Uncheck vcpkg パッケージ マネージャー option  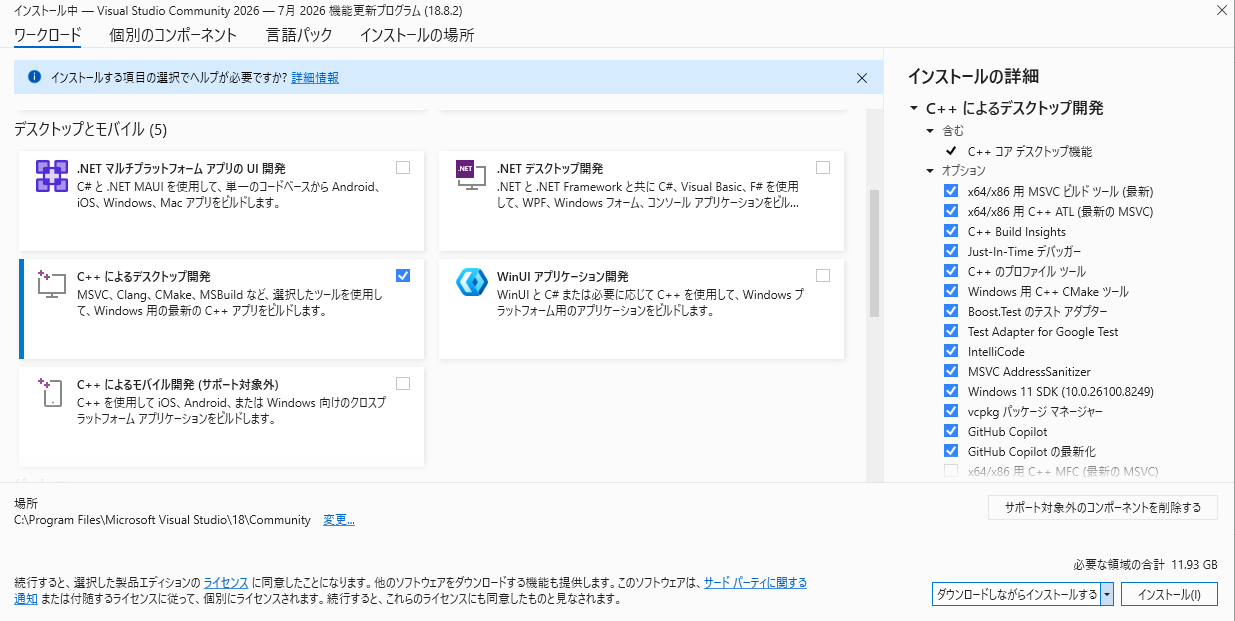point(951,411)
